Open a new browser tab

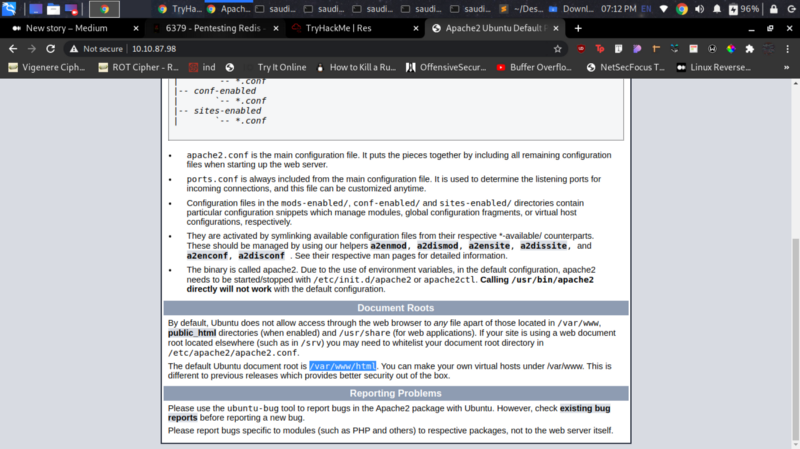pos(578,29)
